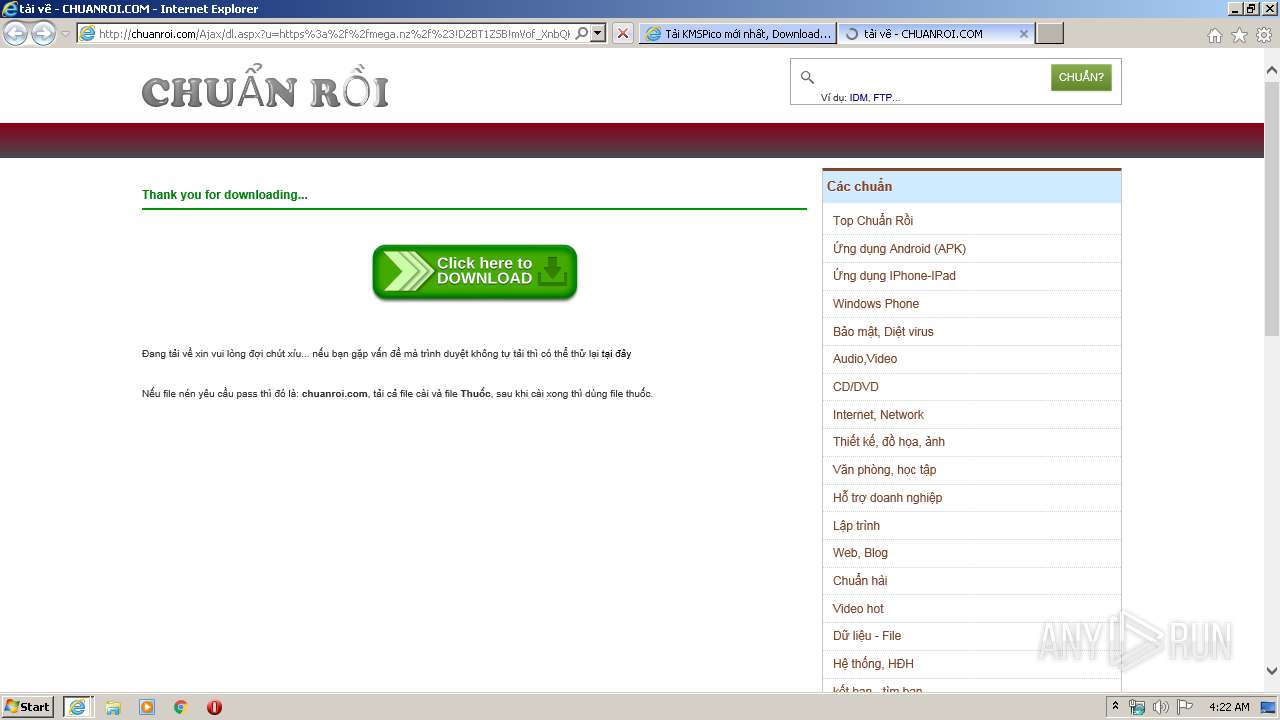Viewport: 1280px width, 720px height.
Task: Expand the address bar autocomplete dropdown
Action: point(598,33)
